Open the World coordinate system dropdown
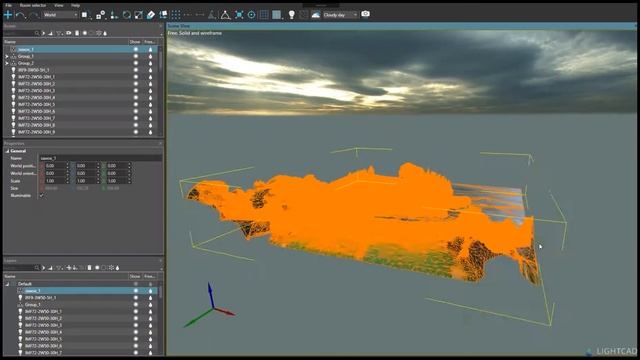640x360 pixels. (60, 15)
